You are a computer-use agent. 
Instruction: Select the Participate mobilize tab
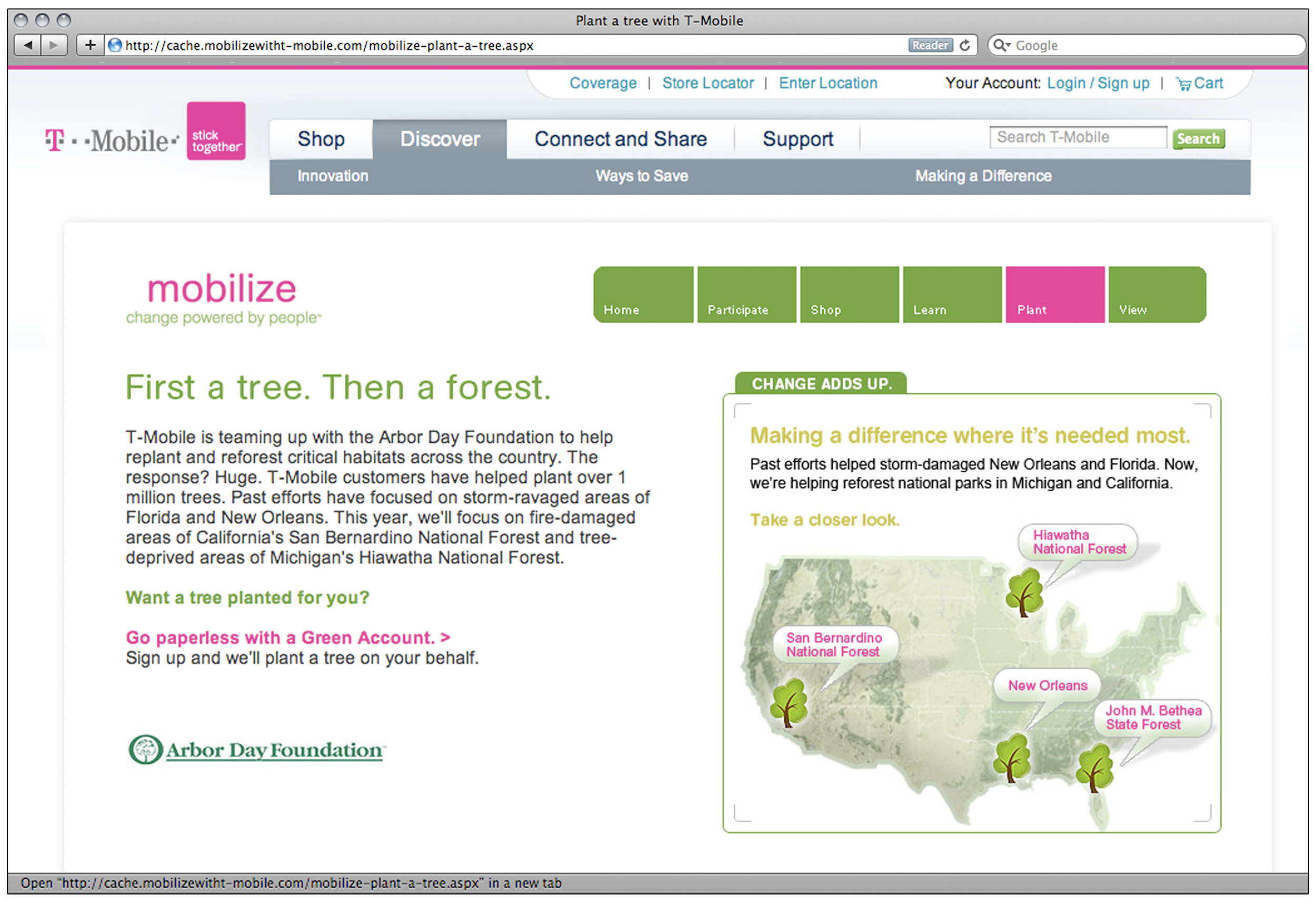point(746,294)
